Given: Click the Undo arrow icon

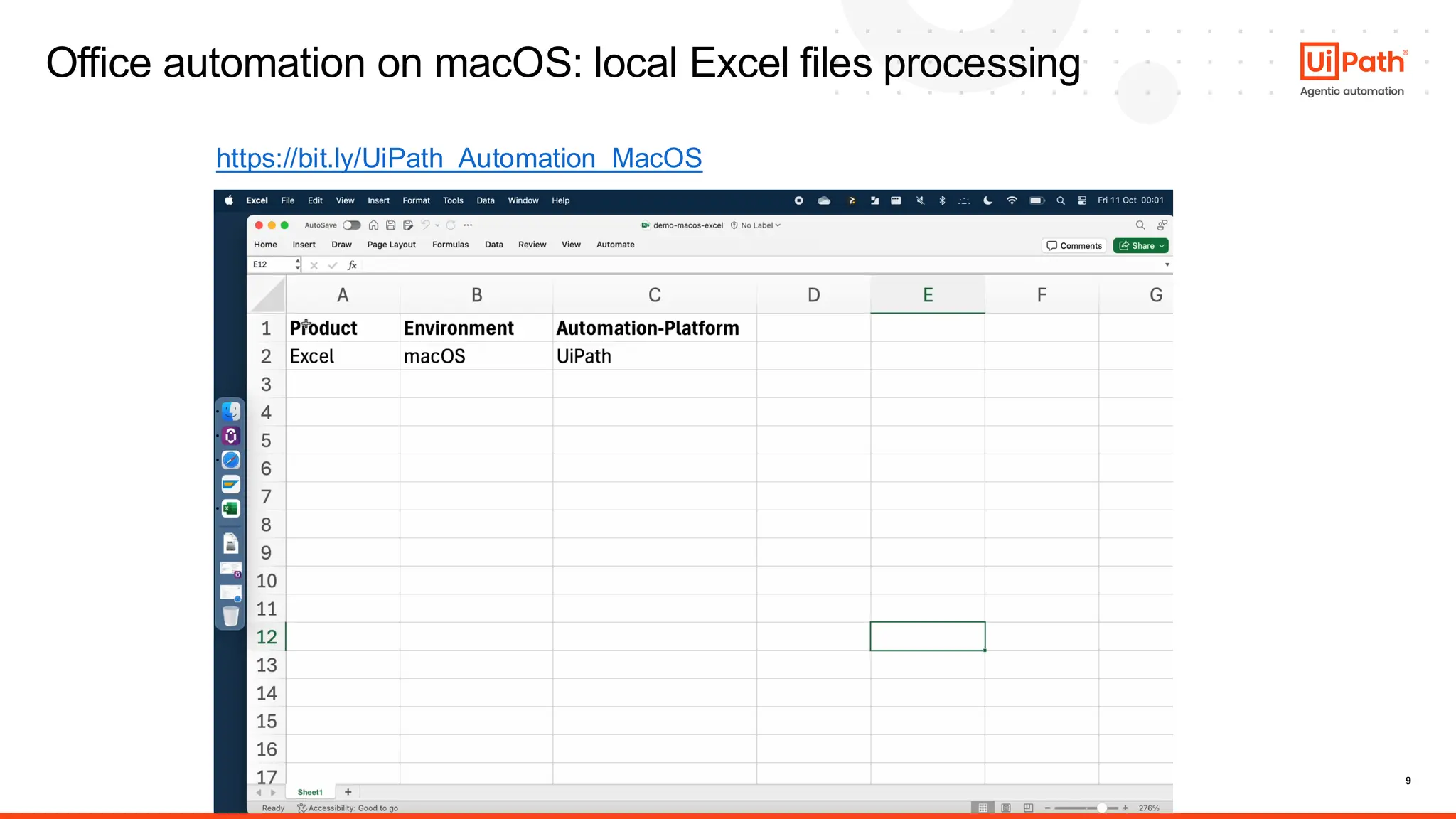Looking at the screenshot, I should pos(425,225).
